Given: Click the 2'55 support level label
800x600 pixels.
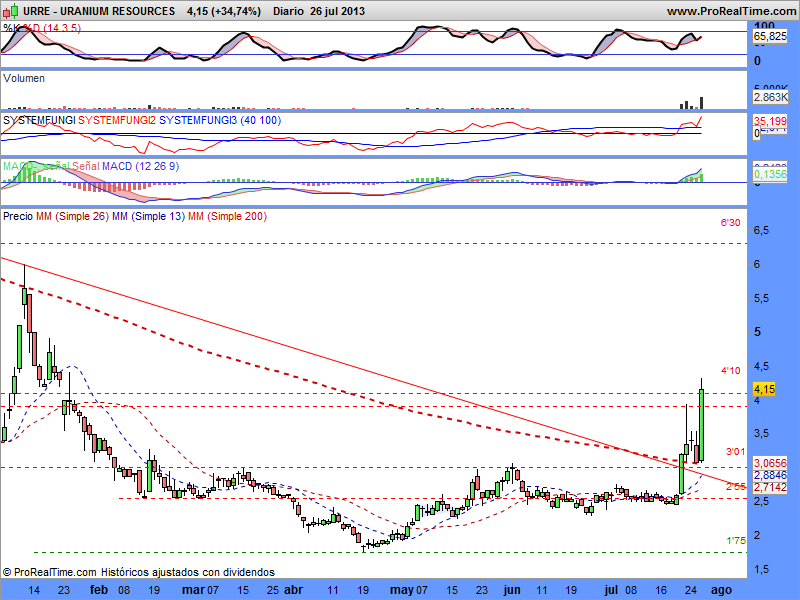Looking at the screenshot, I should [736, 487].
